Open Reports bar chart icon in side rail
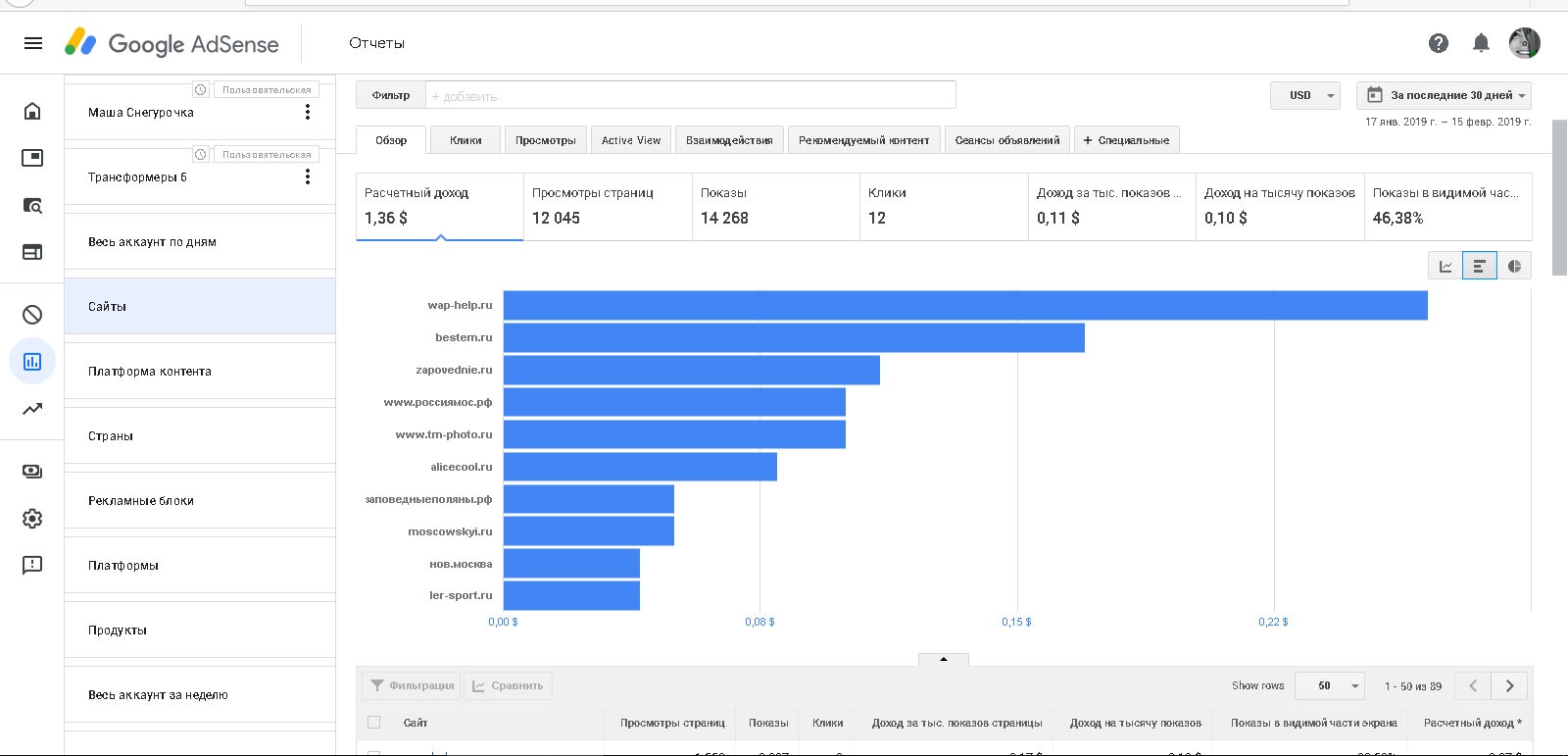The image size is (1568, 756). tap(32, 362)
